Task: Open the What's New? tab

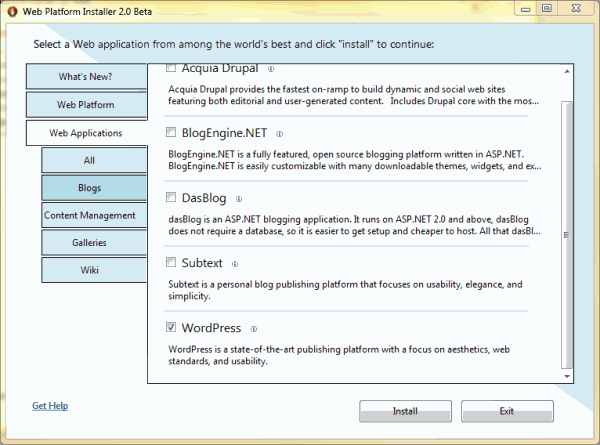Action: [86, 77]
